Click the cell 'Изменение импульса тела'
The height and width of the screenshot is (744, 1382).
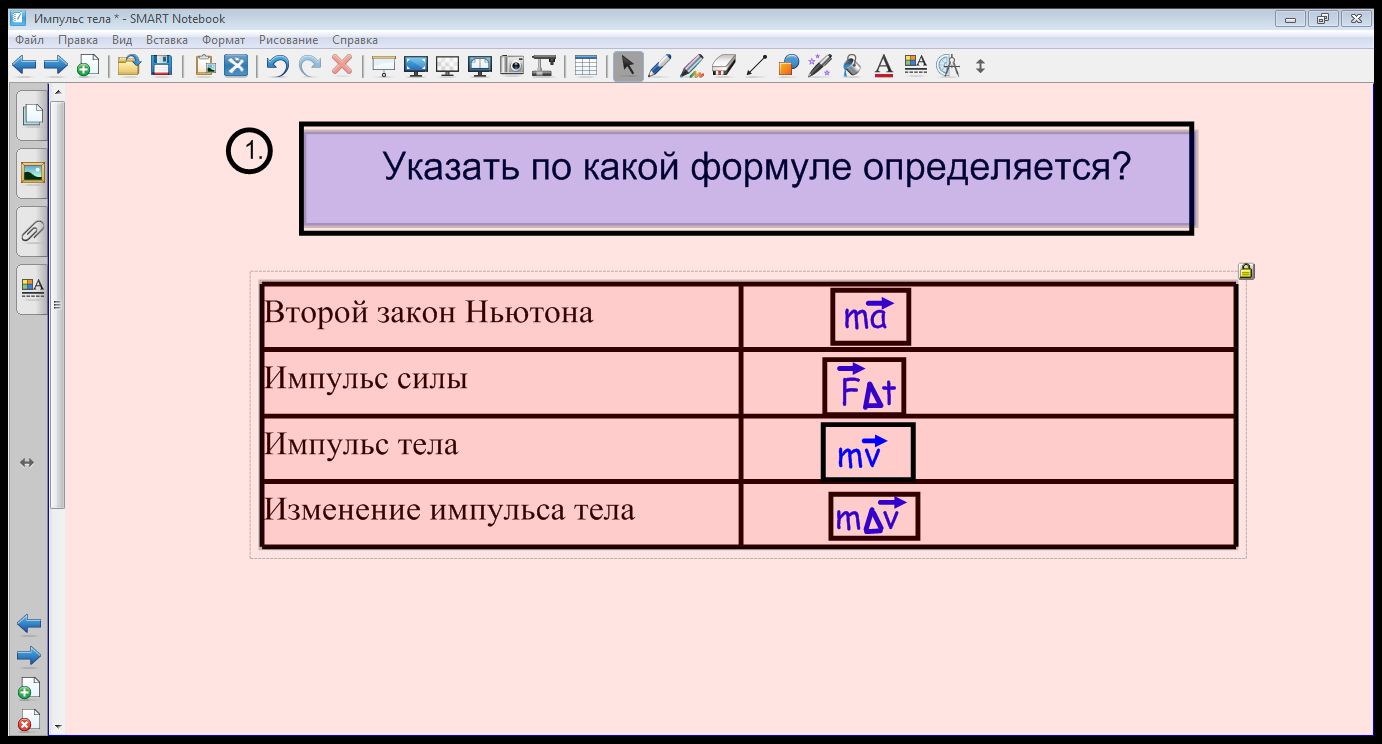pos(501,514)
